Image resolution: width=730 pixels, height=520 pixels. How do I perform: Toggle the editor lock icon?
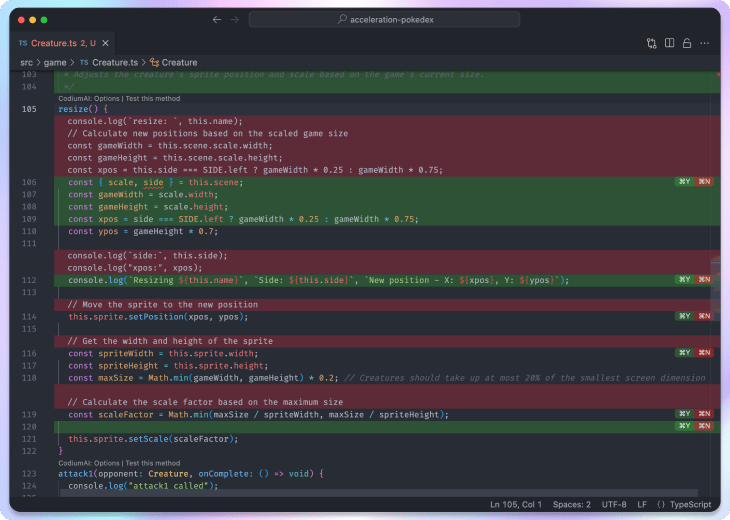click(686, 43)
